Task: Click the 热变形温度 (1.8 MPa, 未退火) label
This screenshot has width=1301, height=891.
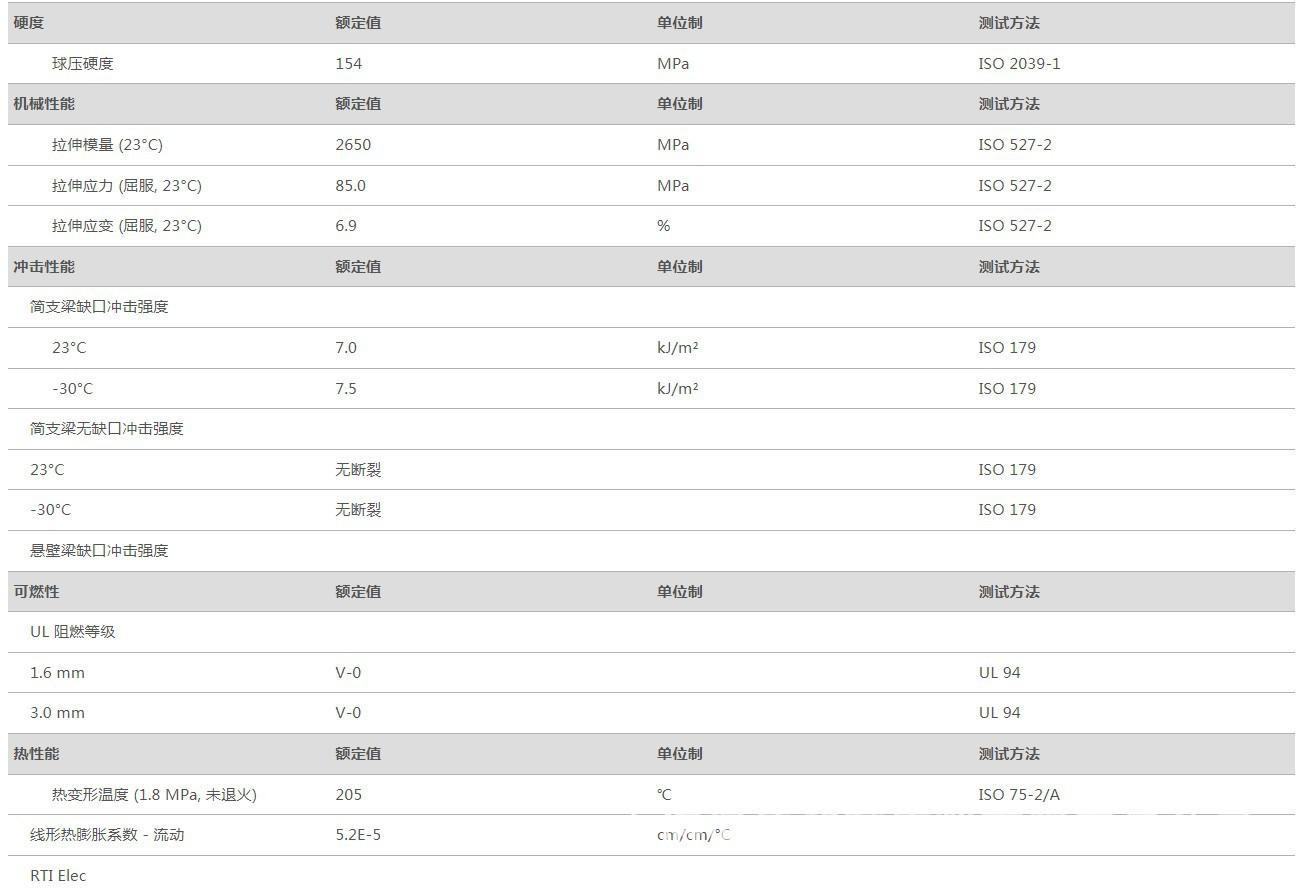Action: coord(154,795)
